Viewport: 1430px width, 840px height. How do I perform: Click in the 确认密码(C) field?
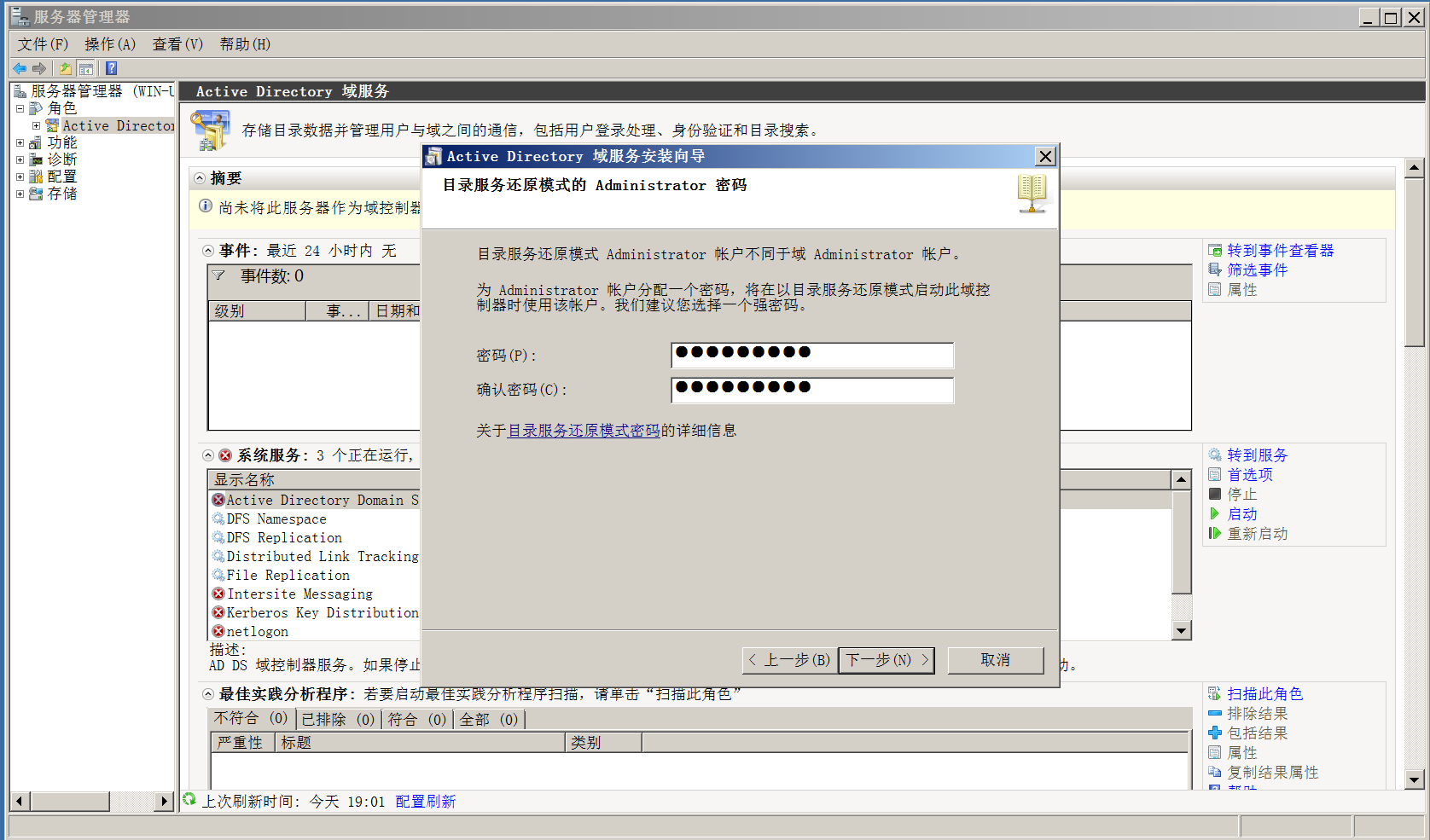(812, 390)
